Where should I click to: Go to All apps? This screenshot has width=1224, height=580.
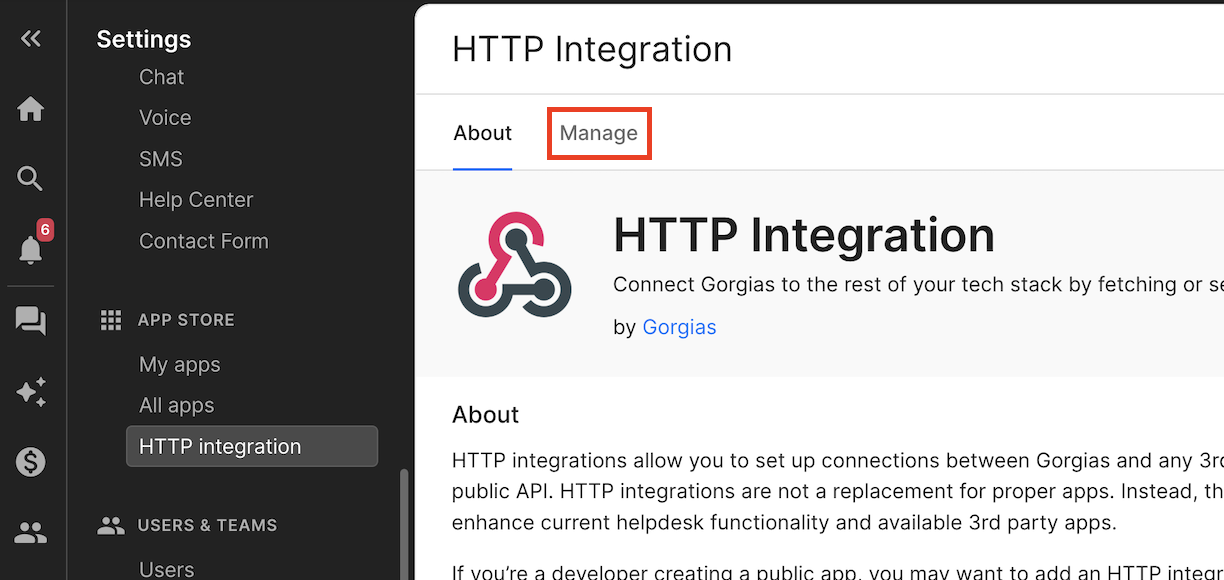click(177, 406)
